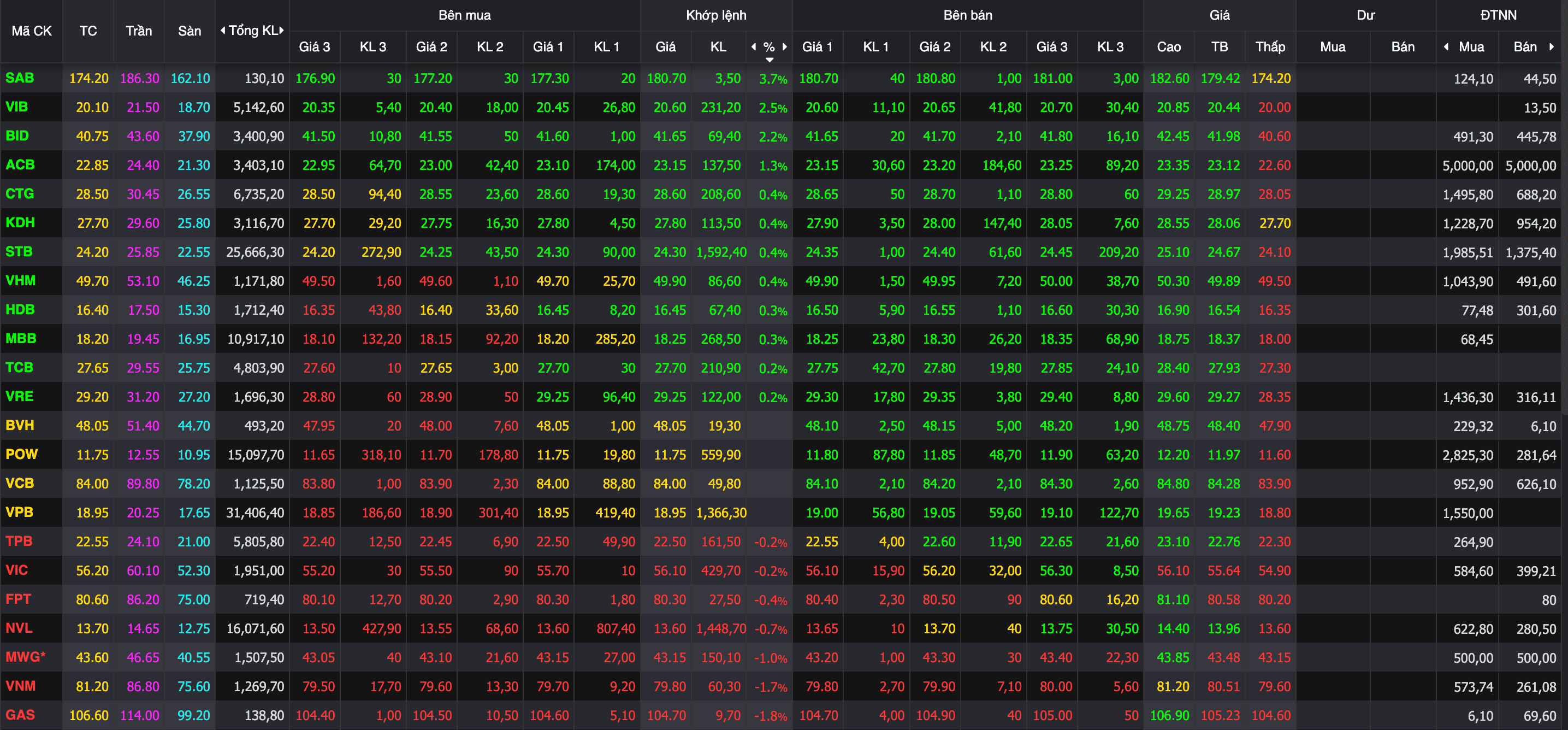Open FPT stock symbol

click(x=17, y=599)
